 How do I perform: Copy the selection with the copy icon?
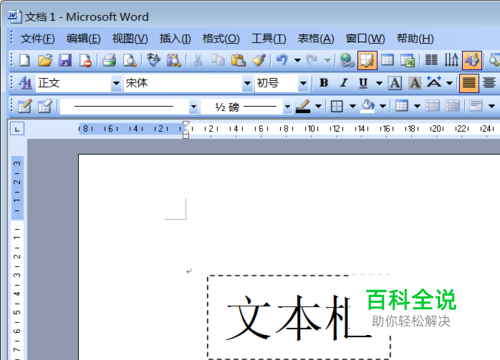(218, 61)
